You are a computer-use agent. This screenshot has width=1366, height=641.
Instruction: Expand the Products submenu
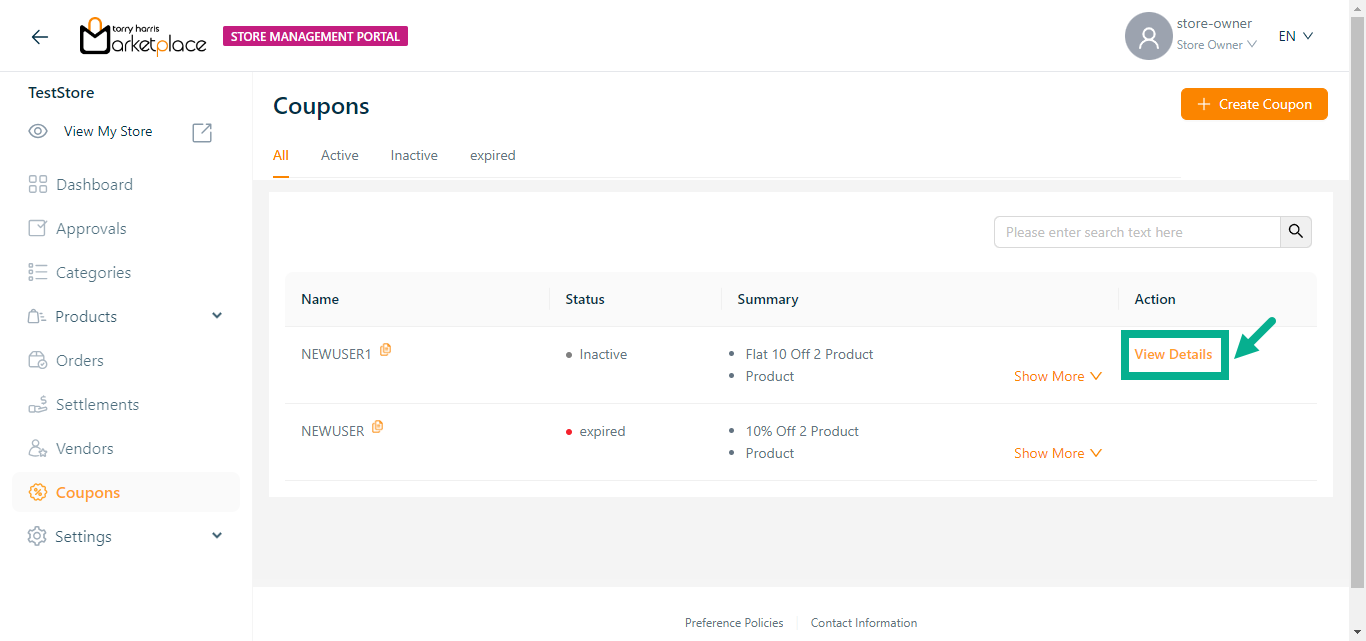tap(217, 316)
